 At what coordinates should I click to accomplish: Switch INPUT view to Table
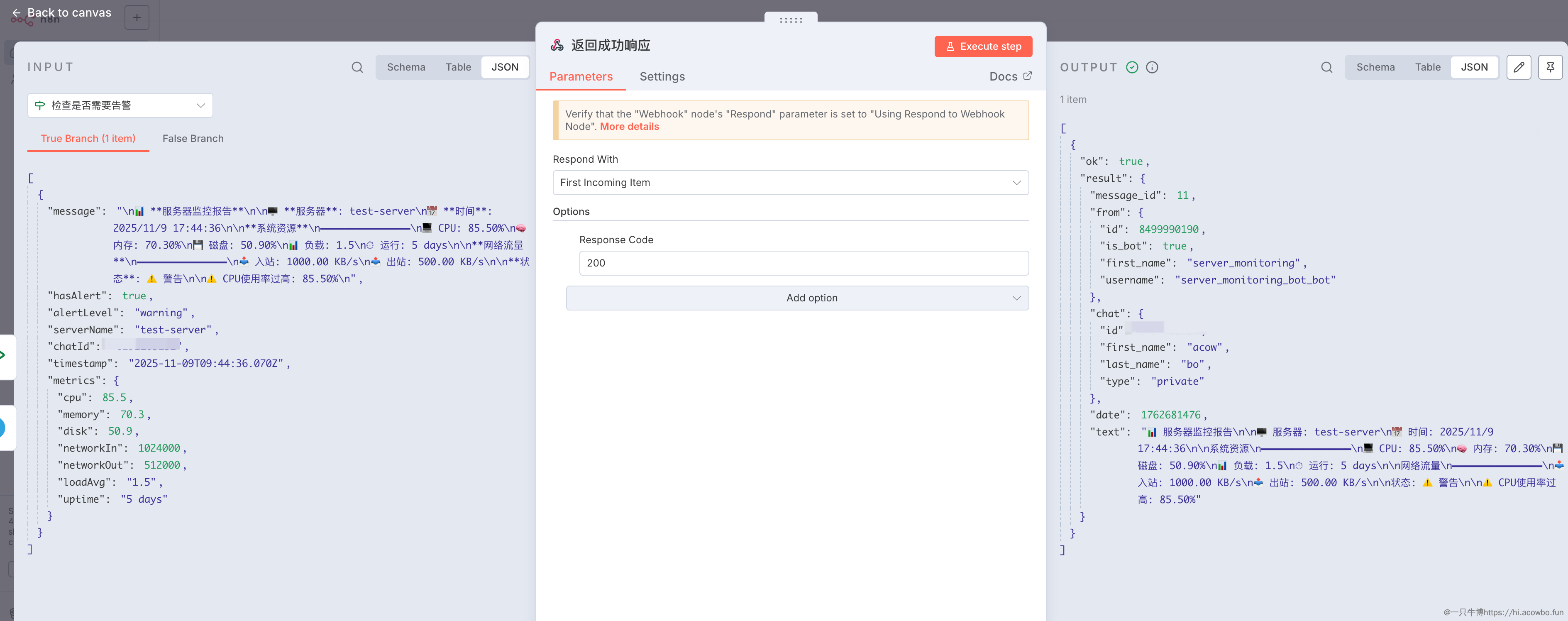(458, 67)
